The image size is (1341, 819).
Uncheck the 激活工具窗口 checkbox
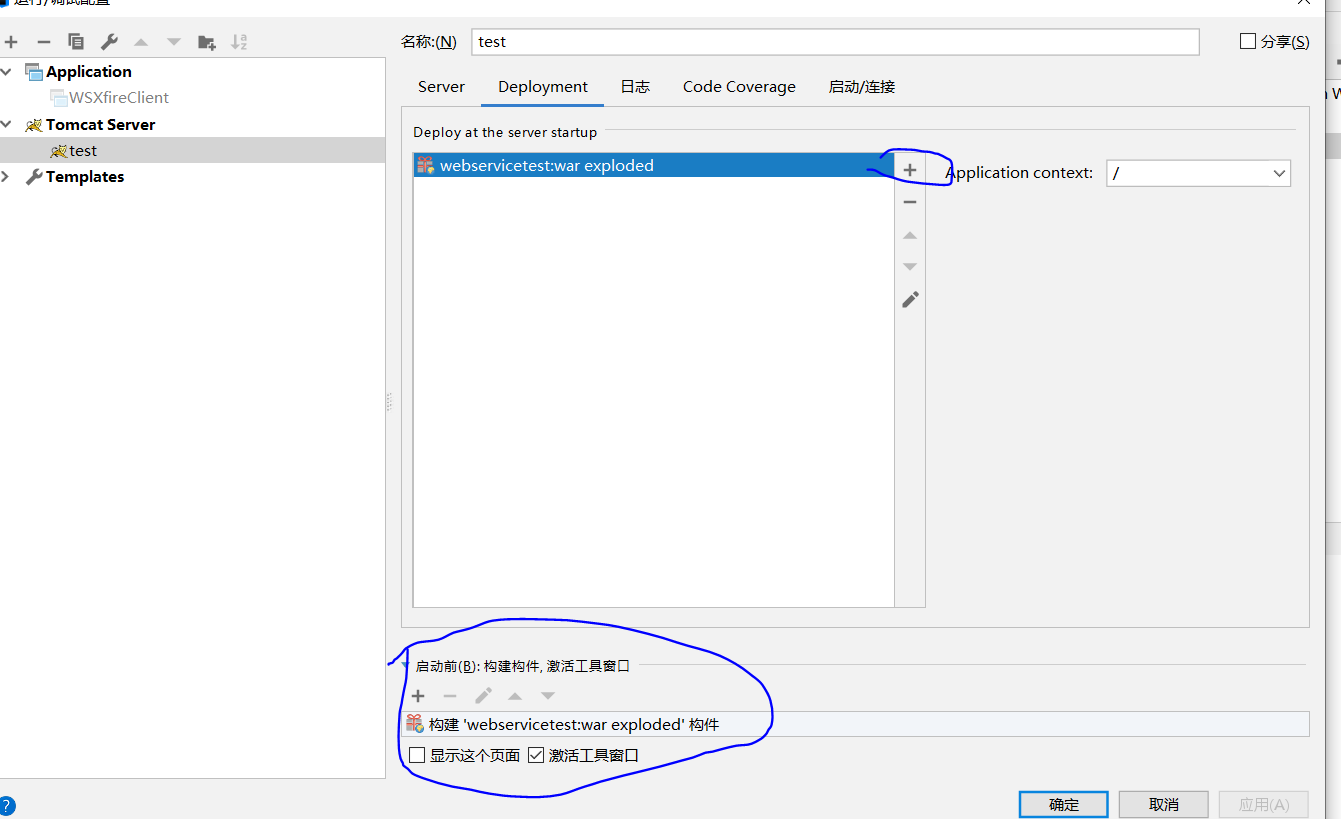click(x=536, y=755)
